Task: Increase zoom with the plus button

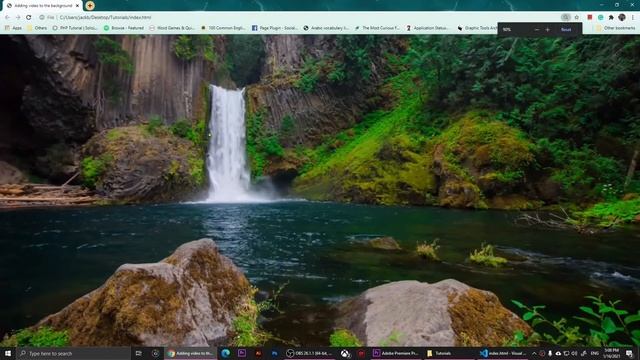Action: 547,29
